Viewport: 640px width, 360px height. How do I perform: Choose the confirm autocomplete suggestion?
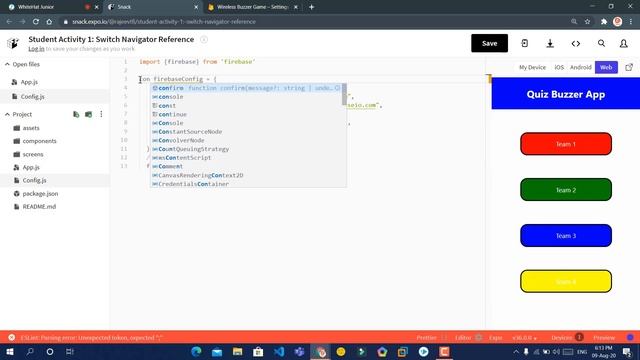point(247,88)
